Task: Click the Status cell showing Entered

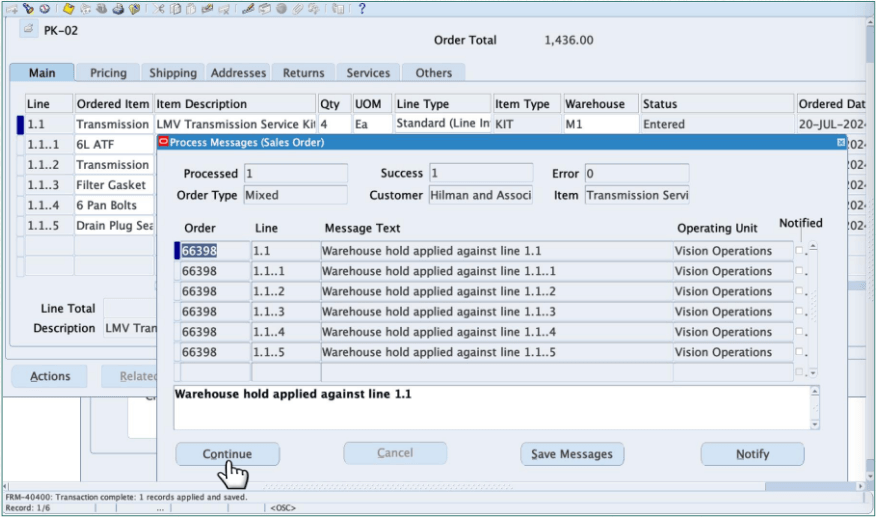Action: 717,124
